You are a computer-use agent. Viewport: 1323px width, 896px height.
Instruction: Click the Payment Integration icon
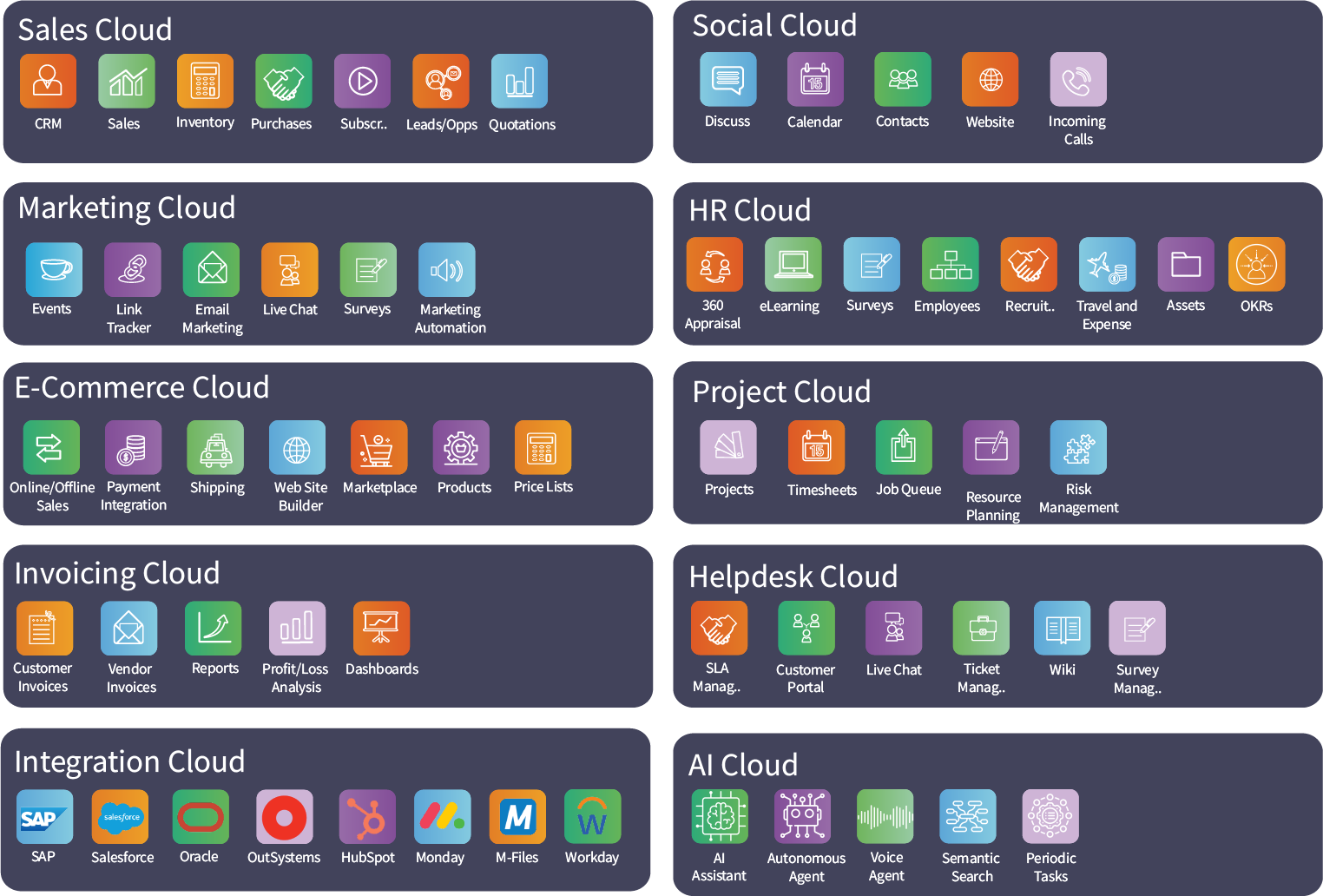point(133,448)
